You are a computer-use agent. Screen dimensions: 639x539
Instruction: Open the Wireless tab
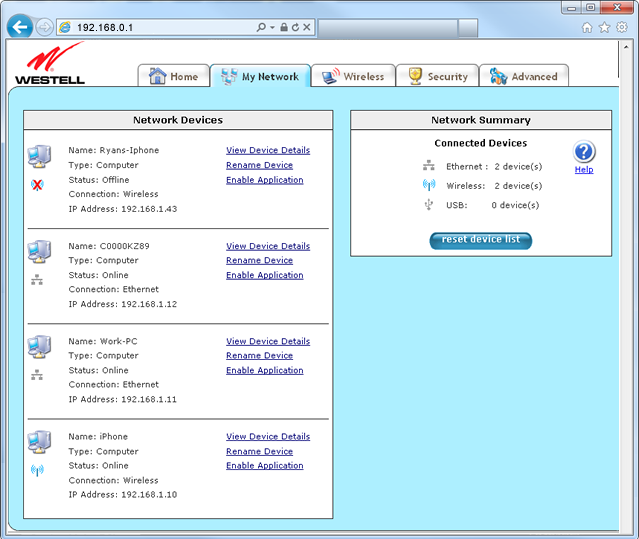[353, 76]
